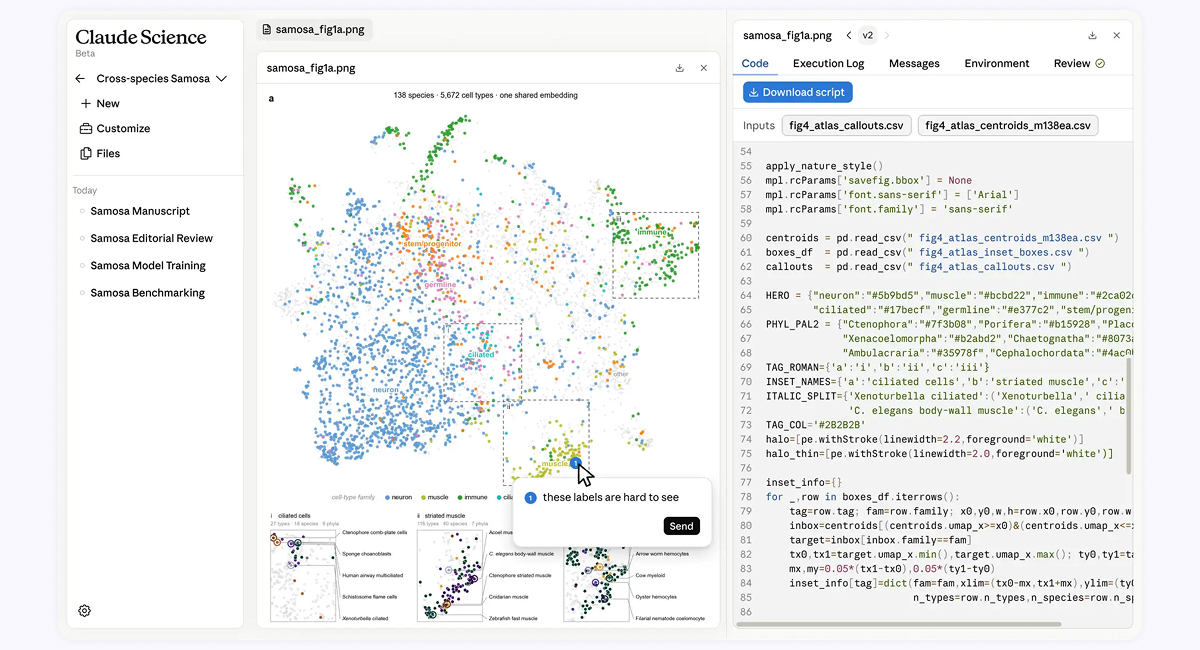Select the samosa_fig1a.png file chip tab

tap(314, 30)
